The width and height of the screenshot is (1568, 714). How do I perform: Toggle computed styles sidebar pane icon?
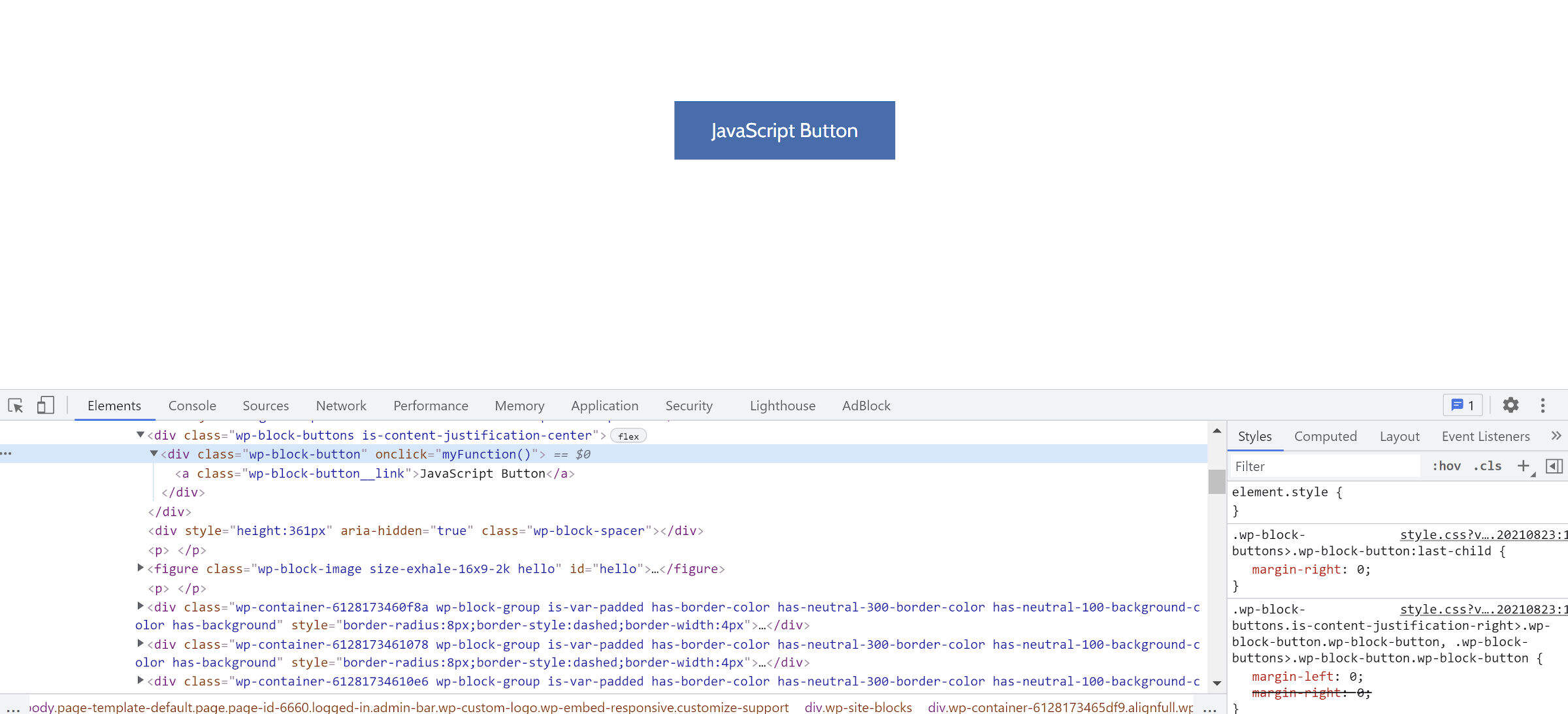[1554, 466]
